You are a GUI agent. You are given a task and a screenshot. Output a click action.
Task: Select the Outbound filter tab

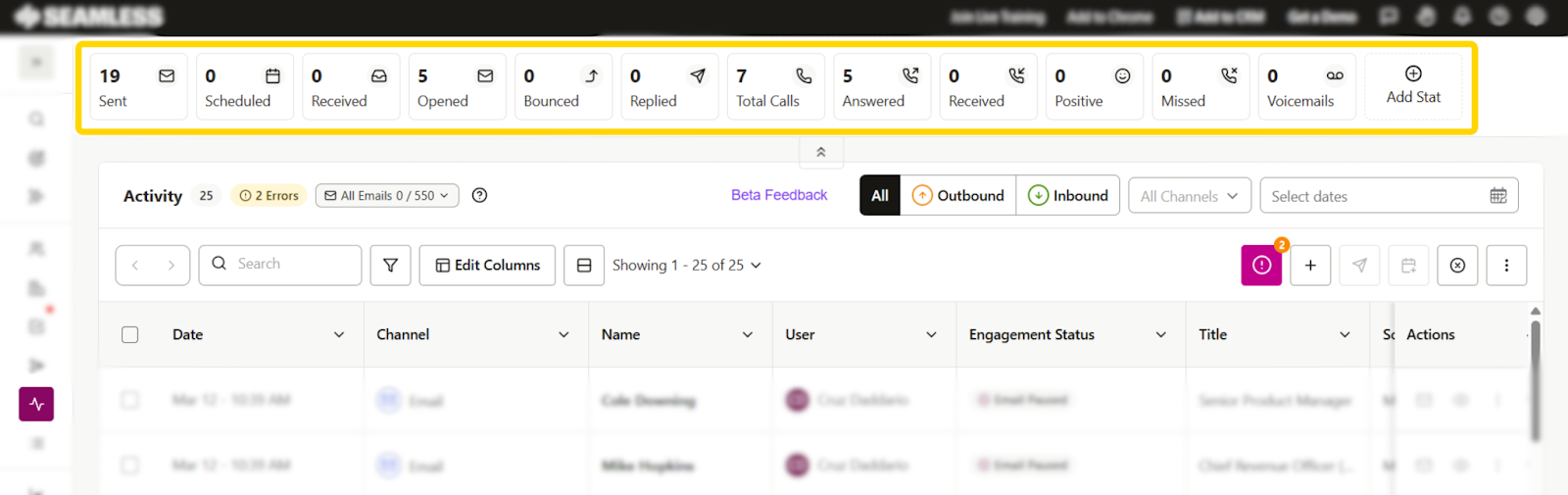point(958,195)
